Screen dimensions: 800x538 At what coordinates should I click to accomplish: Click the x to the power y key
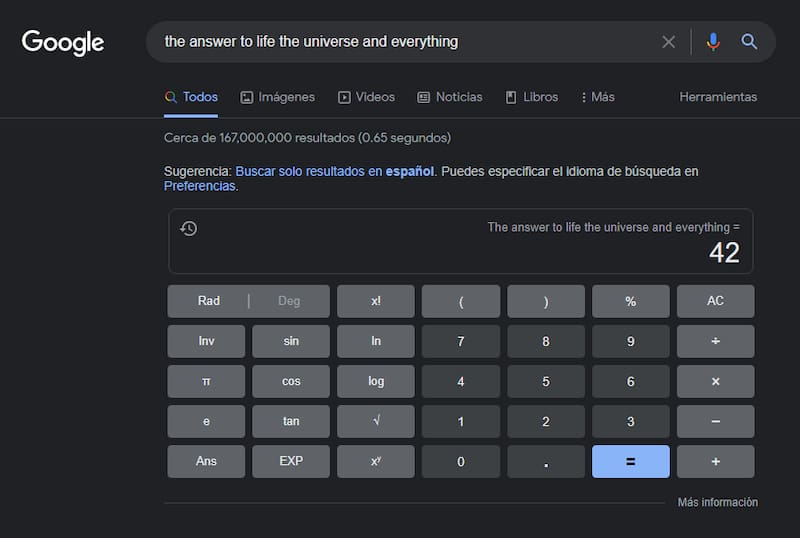coord(376,461)
